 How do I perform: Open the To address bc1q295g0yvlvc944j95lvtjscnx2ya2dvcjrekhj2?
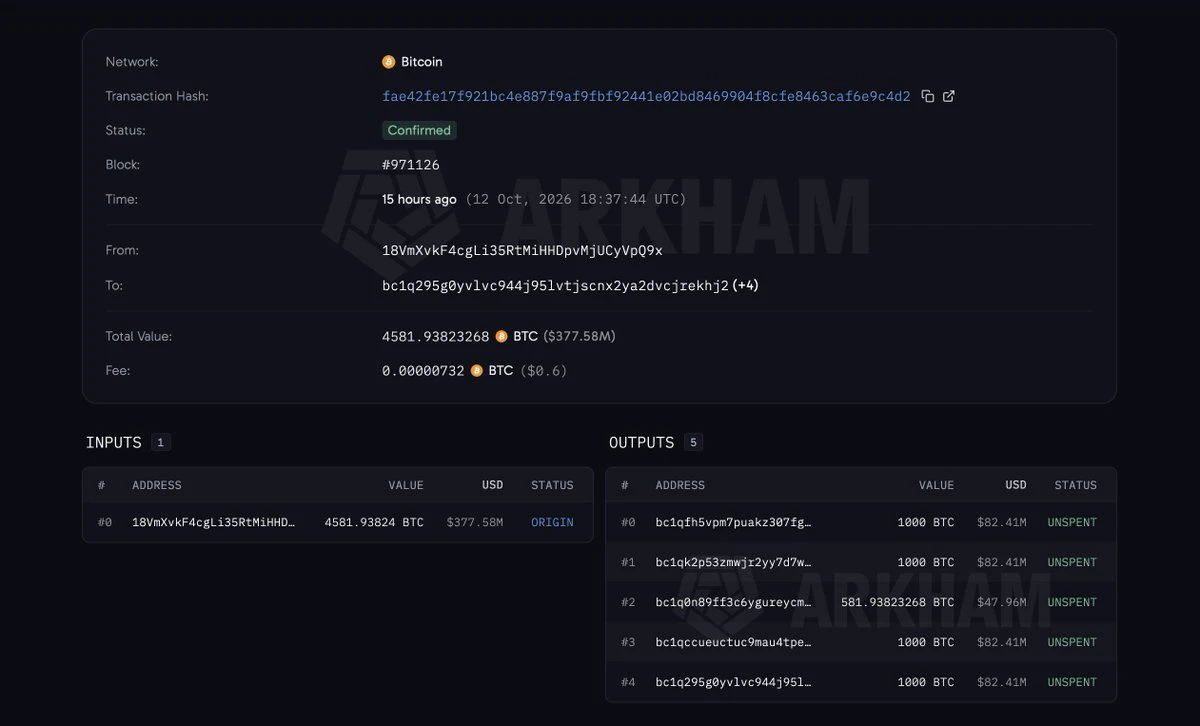[x=555, y=286]
